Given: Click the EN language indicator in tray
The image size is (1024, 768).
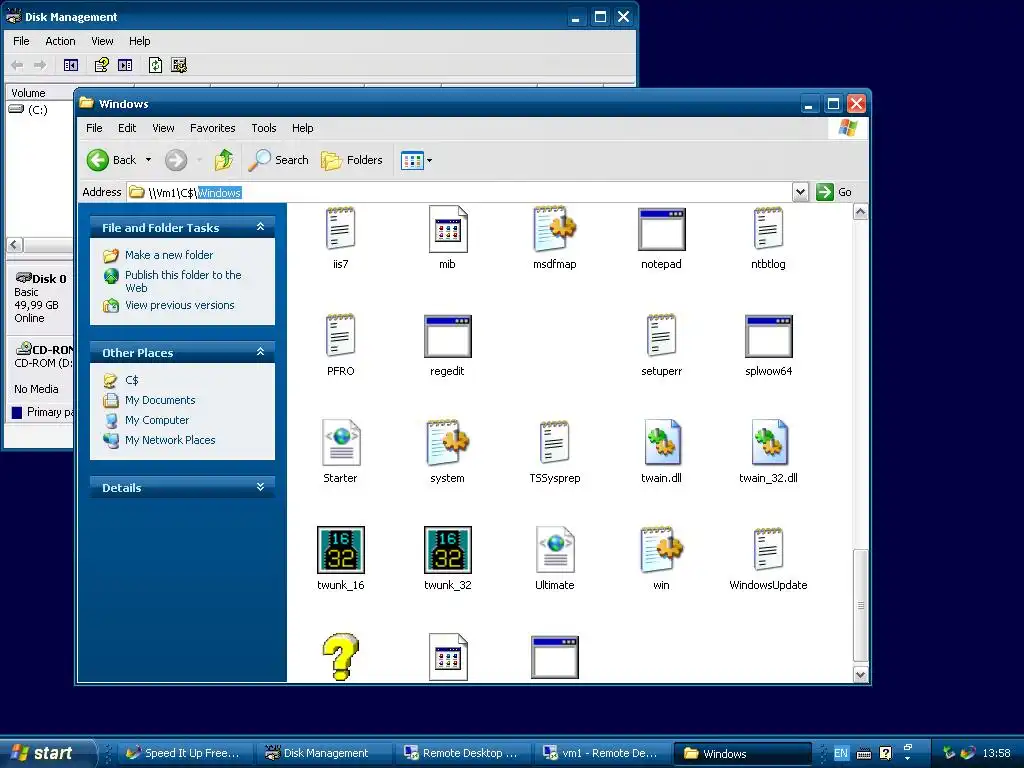Looking at the screenshot, I should tap(840, 753).
